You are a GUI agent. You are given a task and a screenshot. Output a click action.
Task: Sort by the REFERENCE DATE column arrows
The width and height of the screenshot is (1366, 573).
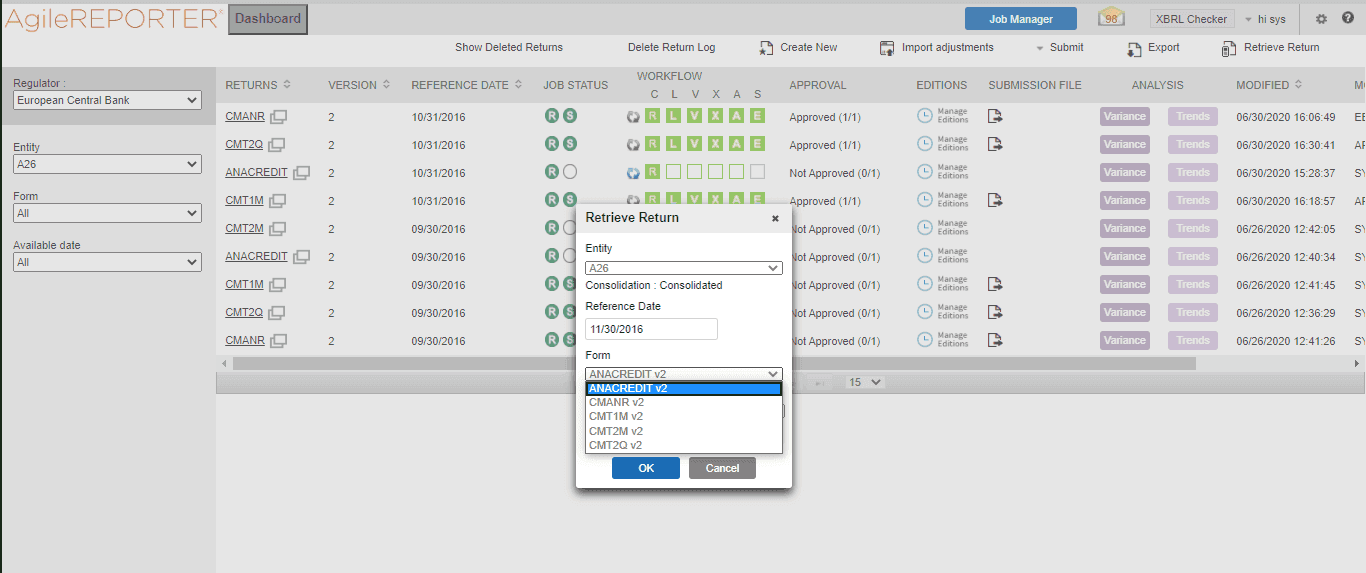[518, 85]
